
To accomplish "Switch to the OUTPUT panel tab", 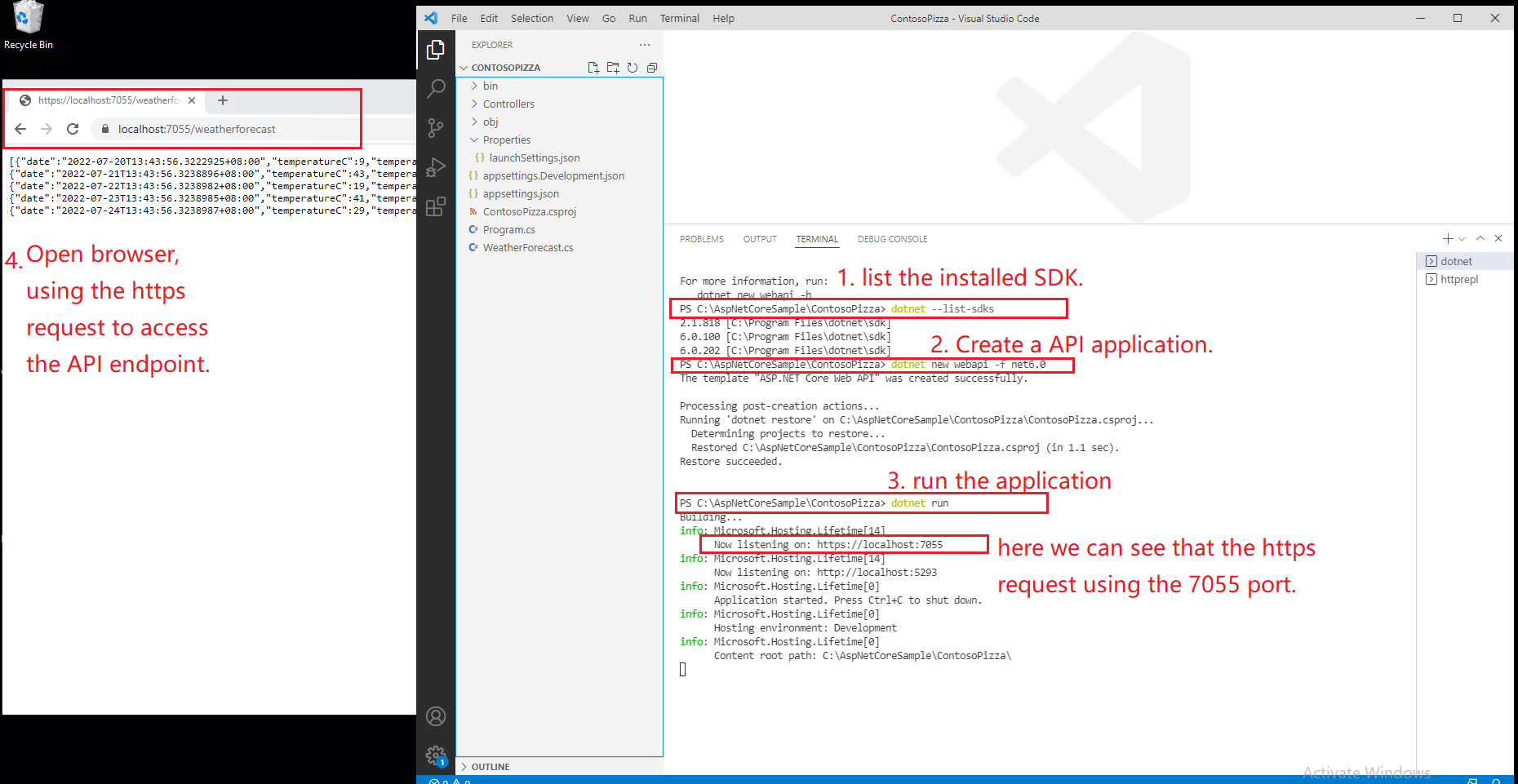I will pyautogui.click(x=760, y=239).
